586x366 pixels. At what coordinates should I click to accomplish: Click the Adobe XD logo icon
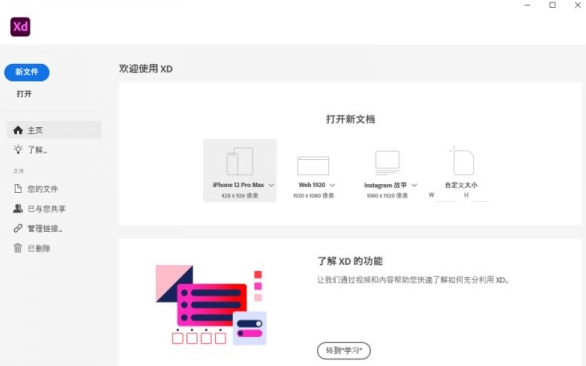[x=20, y=27]
